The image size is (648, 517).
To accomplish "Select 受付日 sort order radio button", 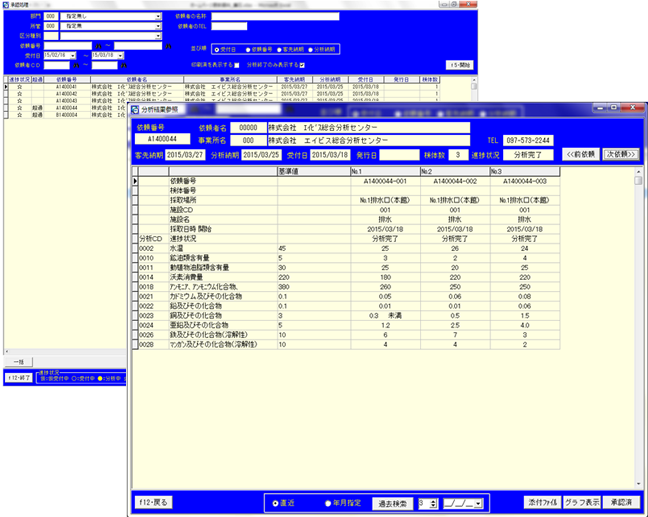I will (x=217, y=50).
